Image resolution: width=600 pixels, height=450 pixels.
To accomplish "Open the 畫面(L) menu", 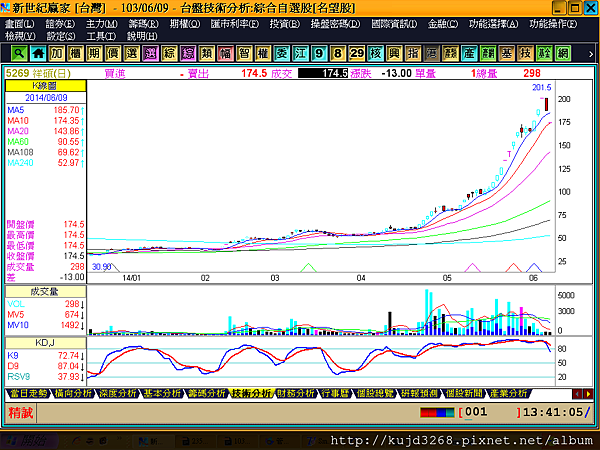I will (20, 24).
